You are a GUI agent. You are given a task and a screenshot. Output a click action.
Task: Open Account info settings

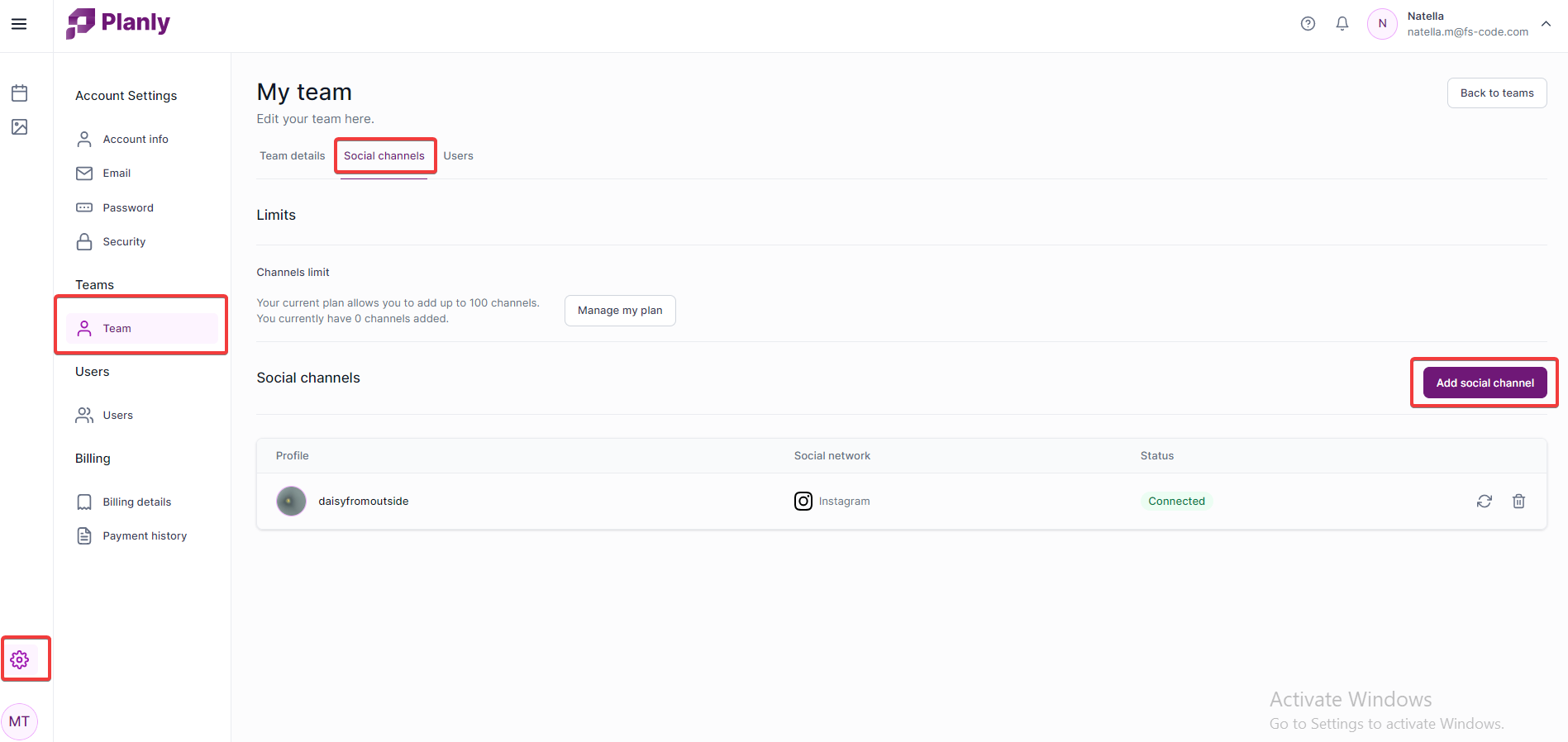(x=141, y=139)
